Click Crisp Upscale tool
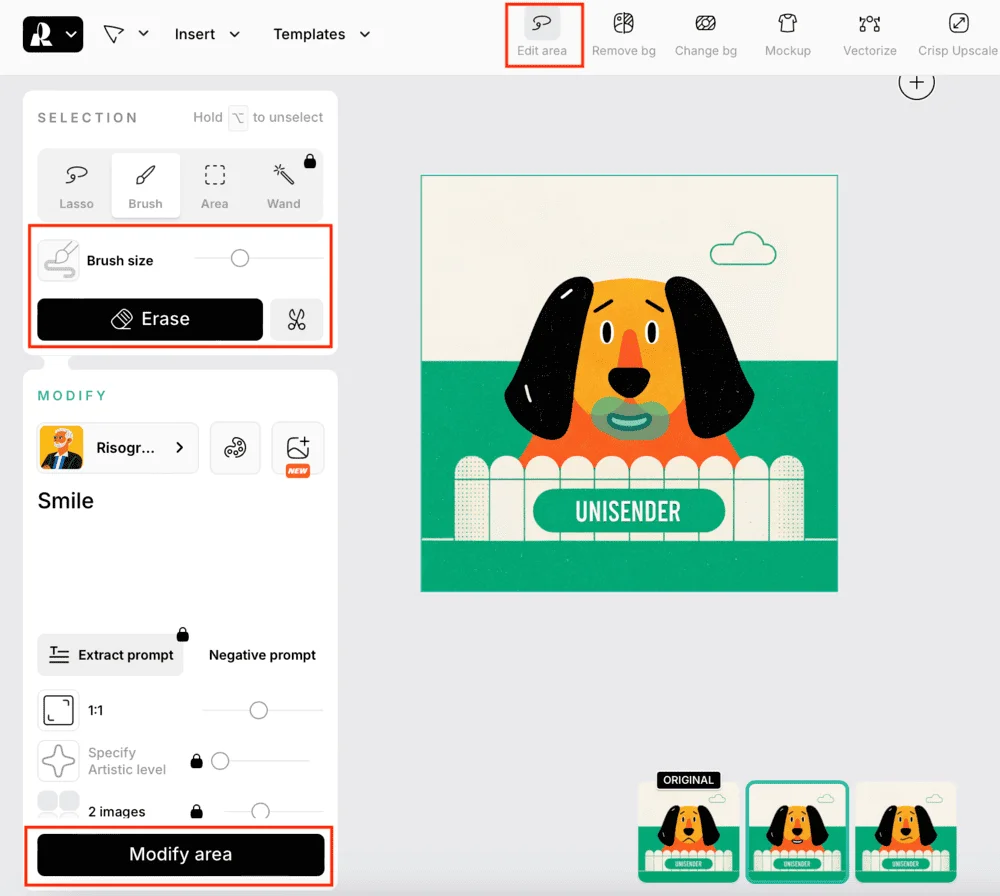1000x896 pixels. click(957, 34)
